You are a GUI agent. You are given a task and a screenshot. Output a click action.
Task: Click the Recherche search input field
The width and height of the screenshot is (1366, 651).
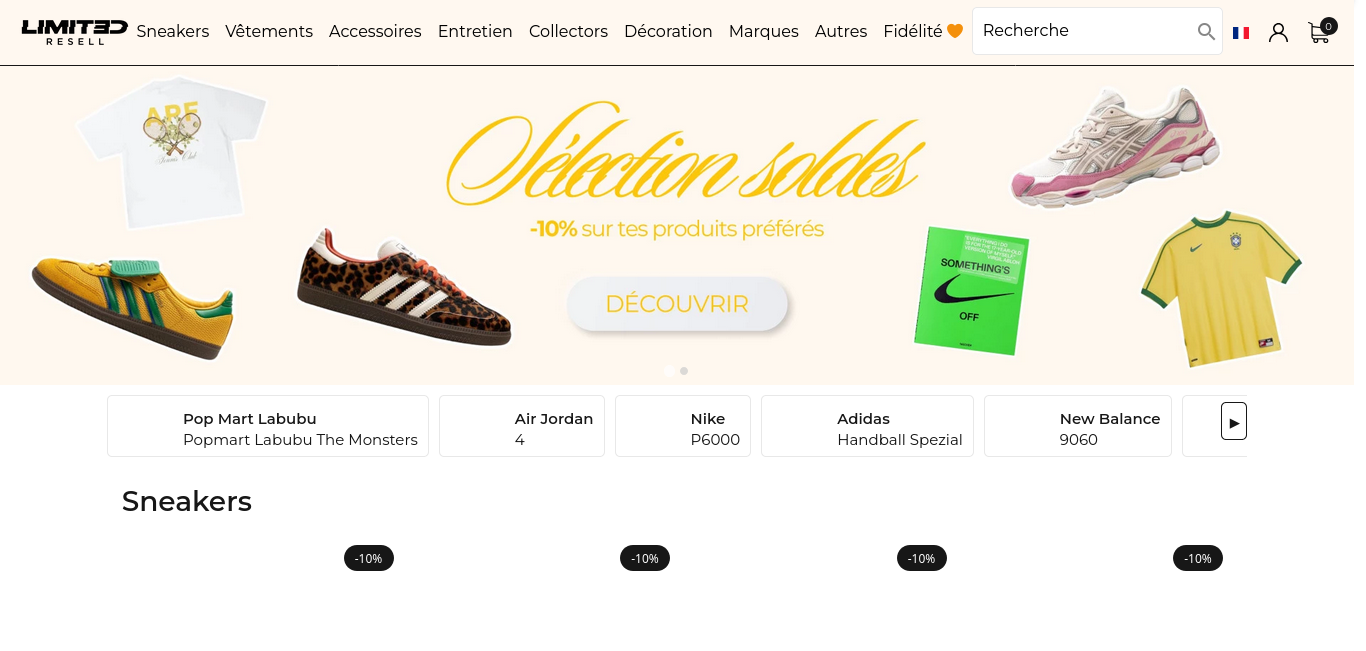tap(1085, 31)
